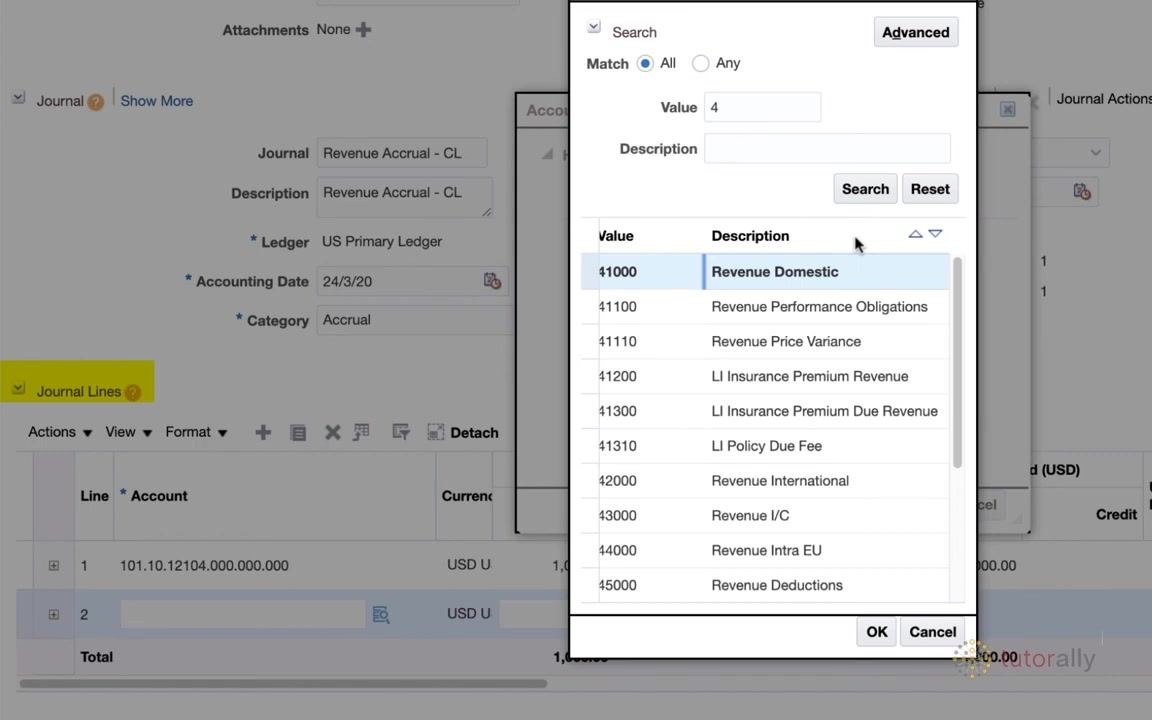Click the Search button in the dialog
The image size is (1152, 720).
[865, 189]
